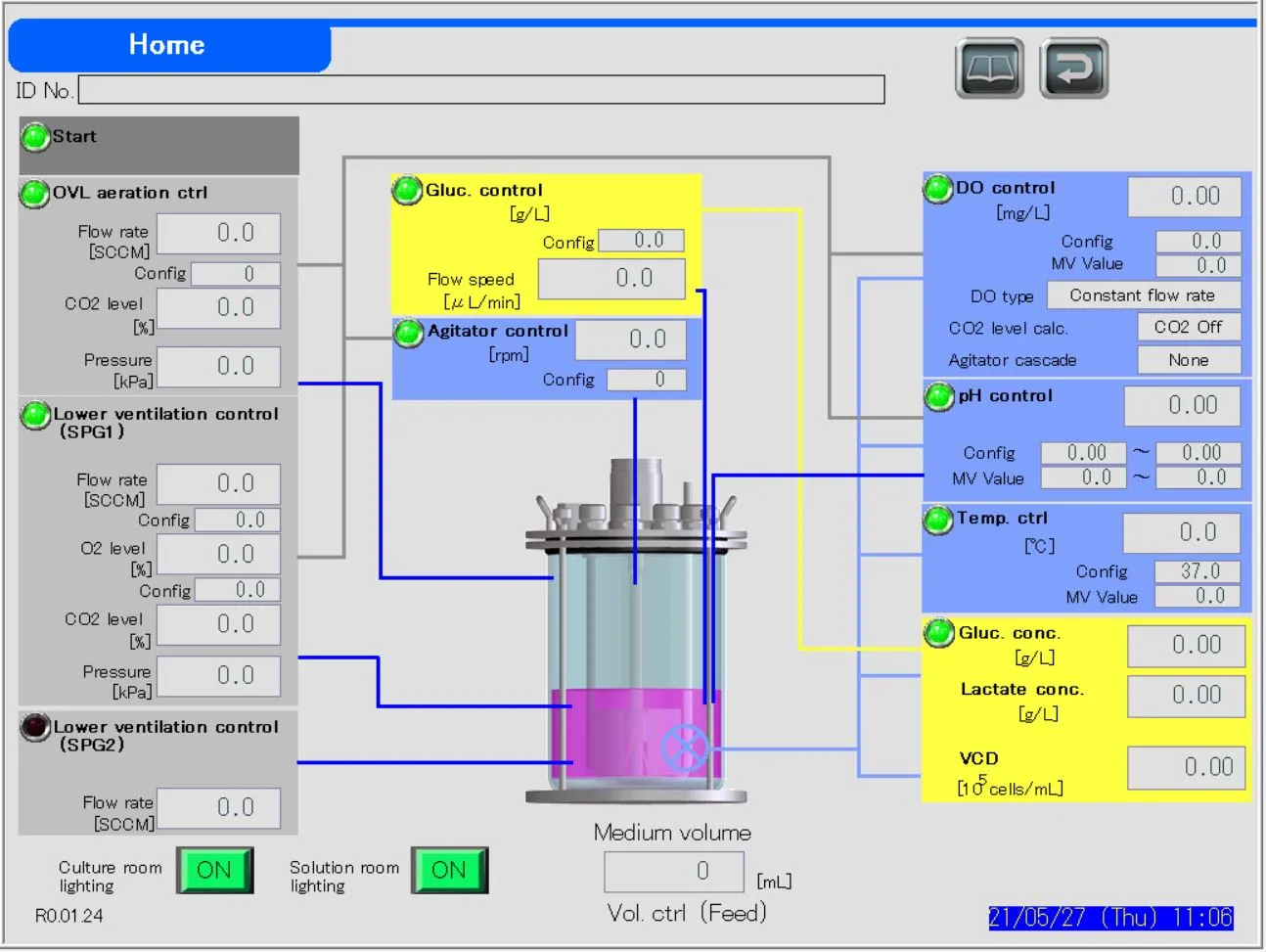The width and height of the screenshot is (1266, 952).
Task: Click the valve symbol in the bioreactor
Action: point(686,748)
